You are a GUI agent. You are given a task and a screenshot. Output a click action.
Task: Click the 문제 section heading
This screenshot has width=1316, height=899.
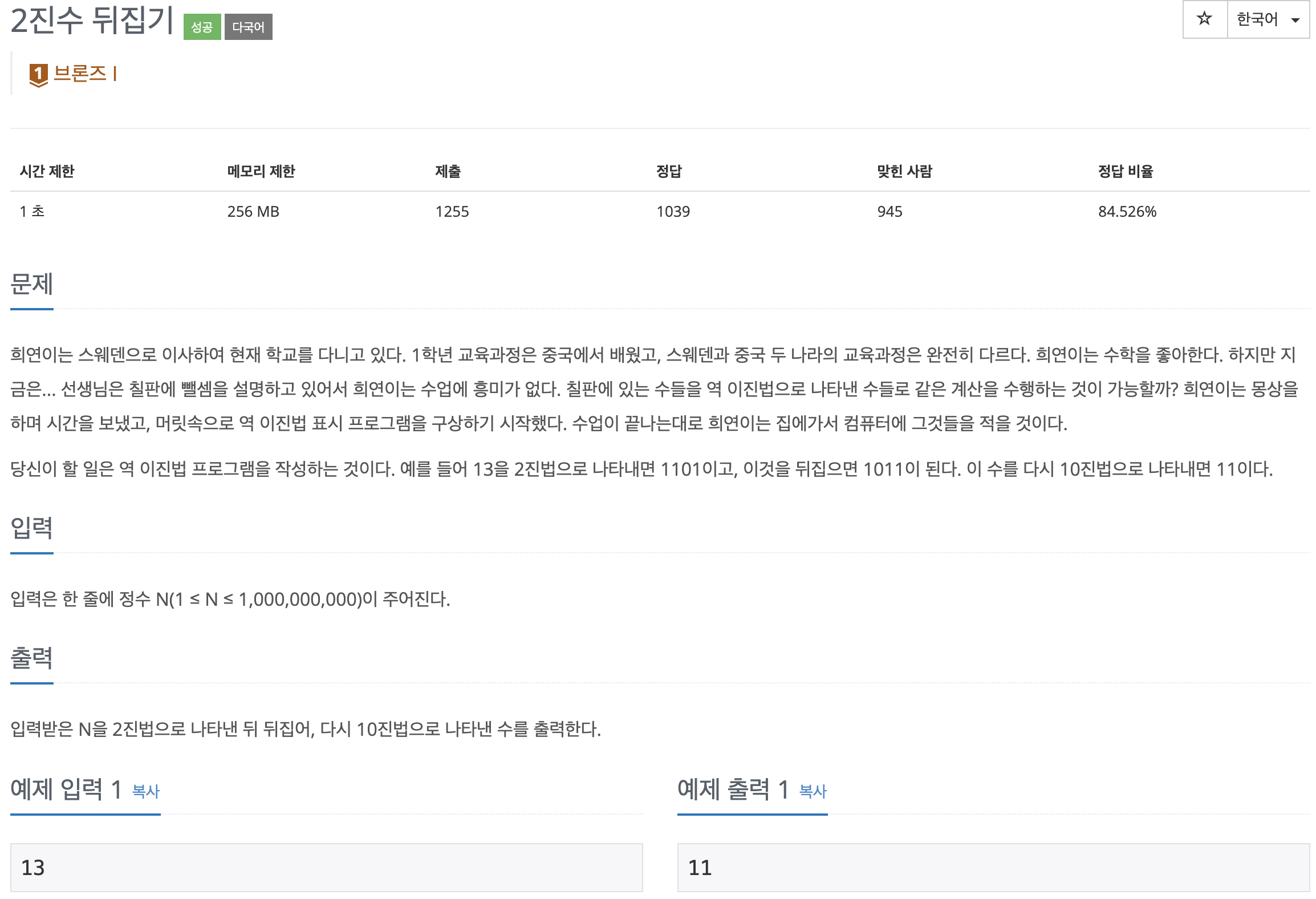tap(32, 284)
